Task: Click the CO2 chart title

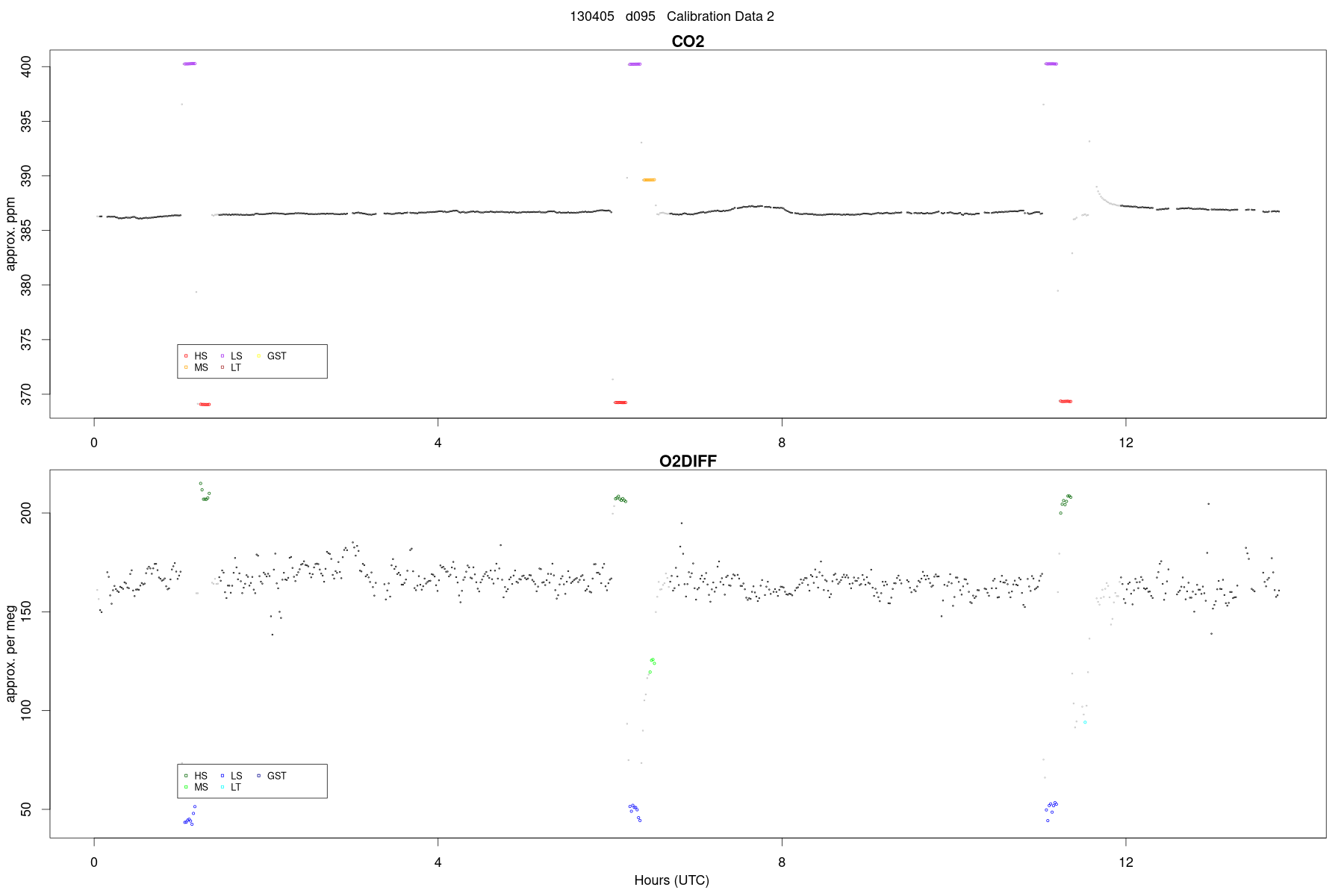Action: point(688,42)
